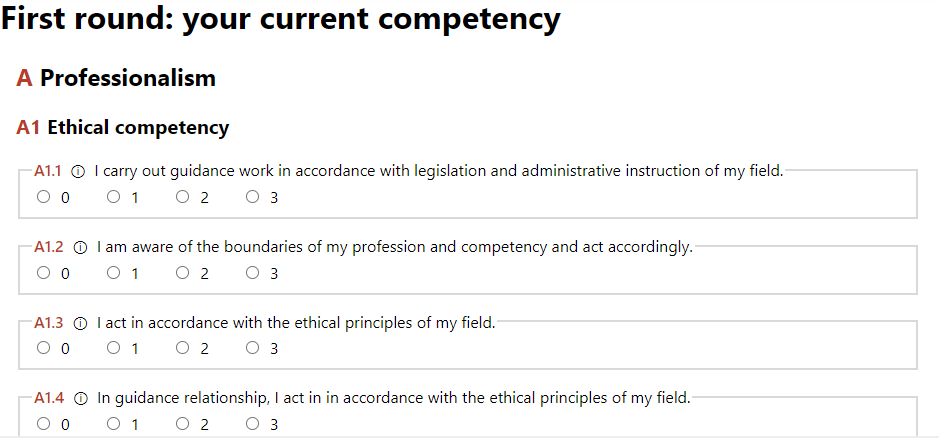939x448 pixels.
Task: Select rating 2 for A1.3
Action: 183,347
